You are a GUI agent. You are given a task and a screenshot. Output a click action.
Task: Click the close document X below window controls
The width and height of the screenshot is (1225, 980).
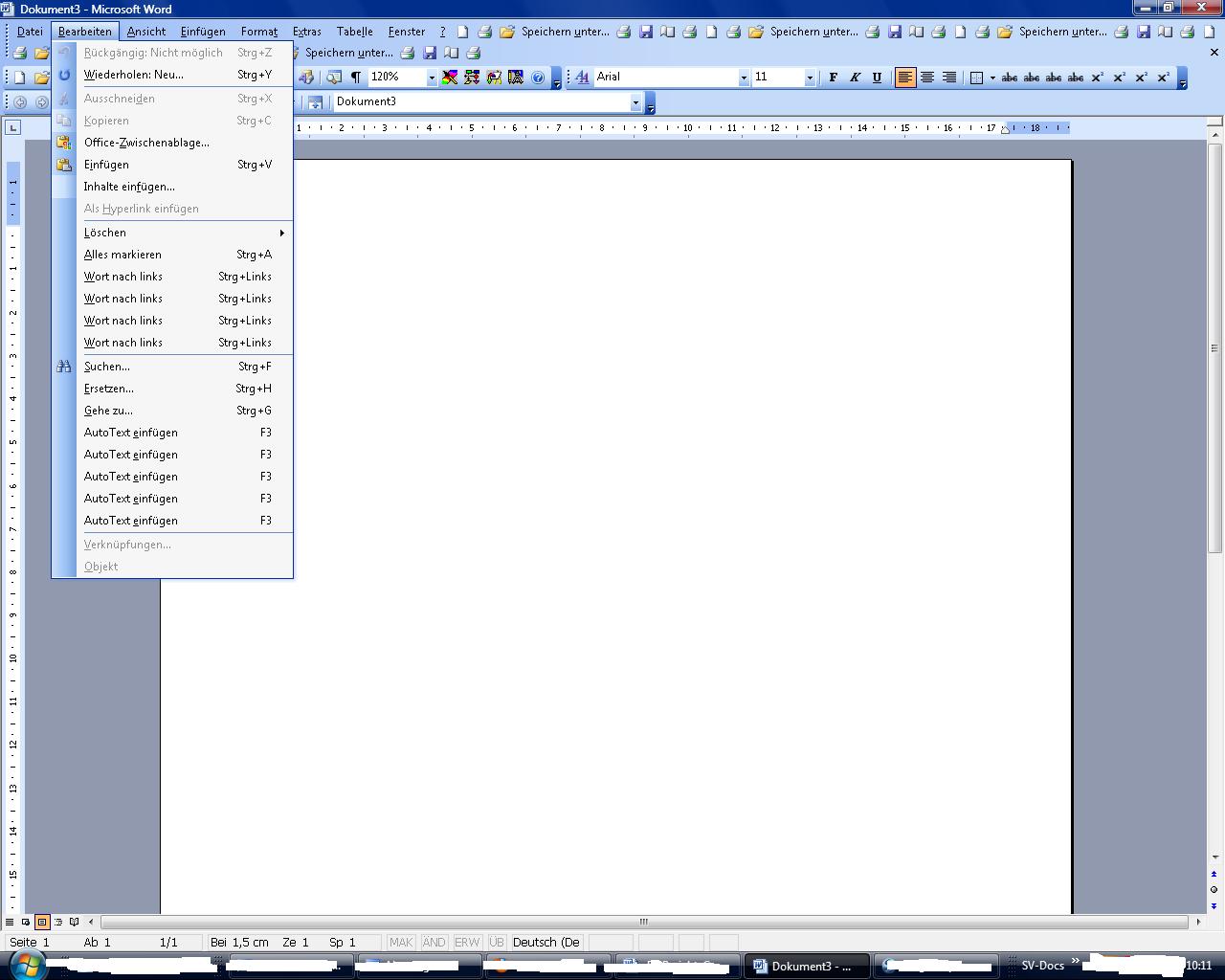pyautogui.click(x=1214, y=53)
